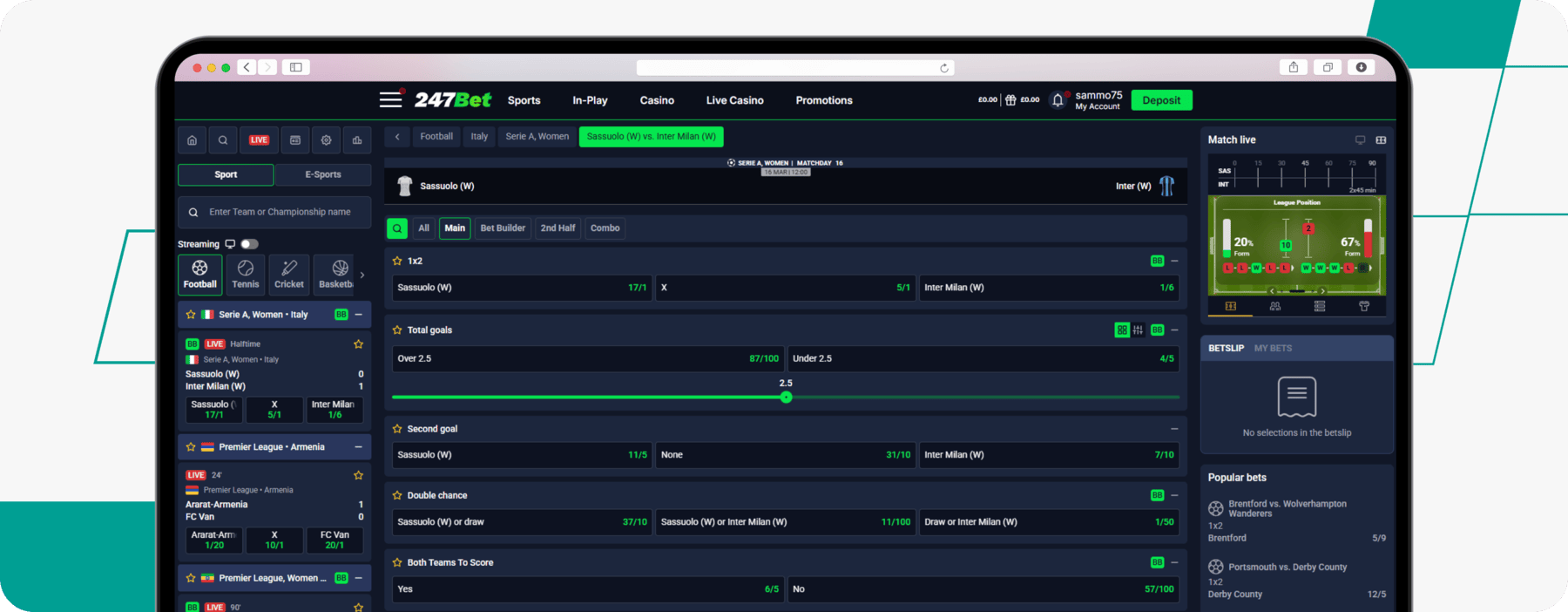Collapse the Total goals market
1568x612 pixels.
click(1174, 330)
